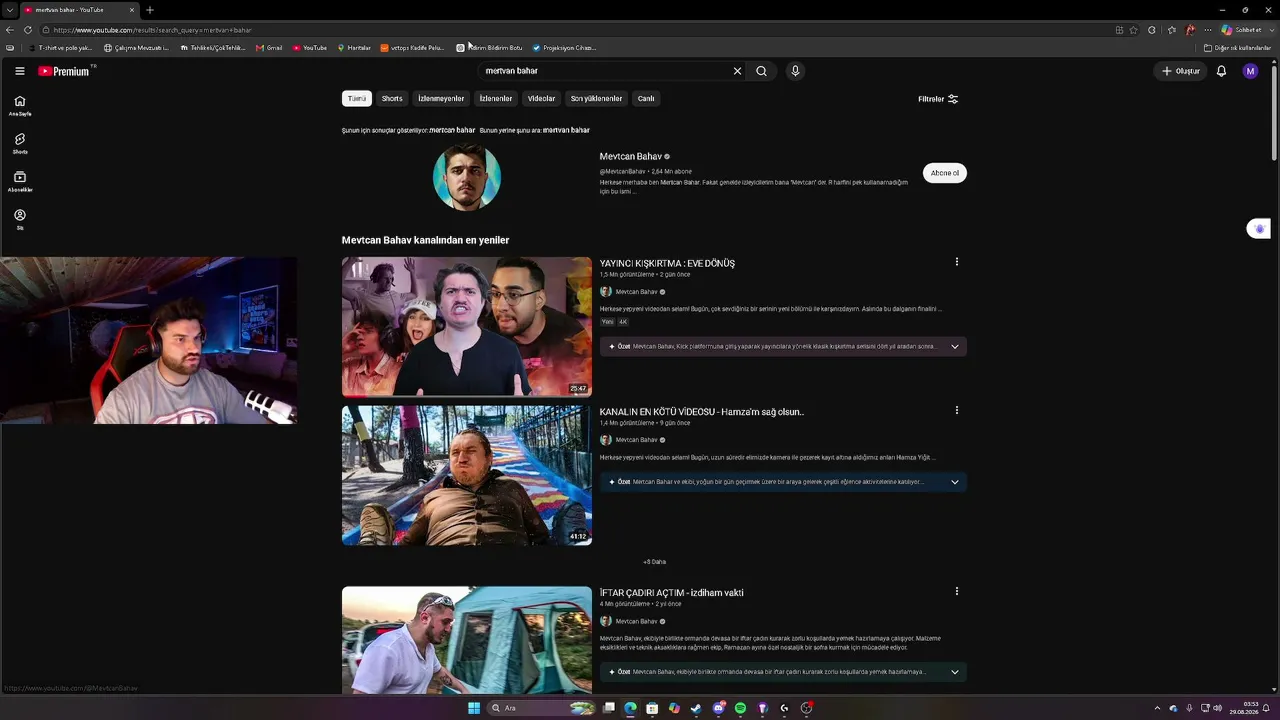Select the Canlı filter chip
This screenshot has height=720, width=1280.
[646, 99]
